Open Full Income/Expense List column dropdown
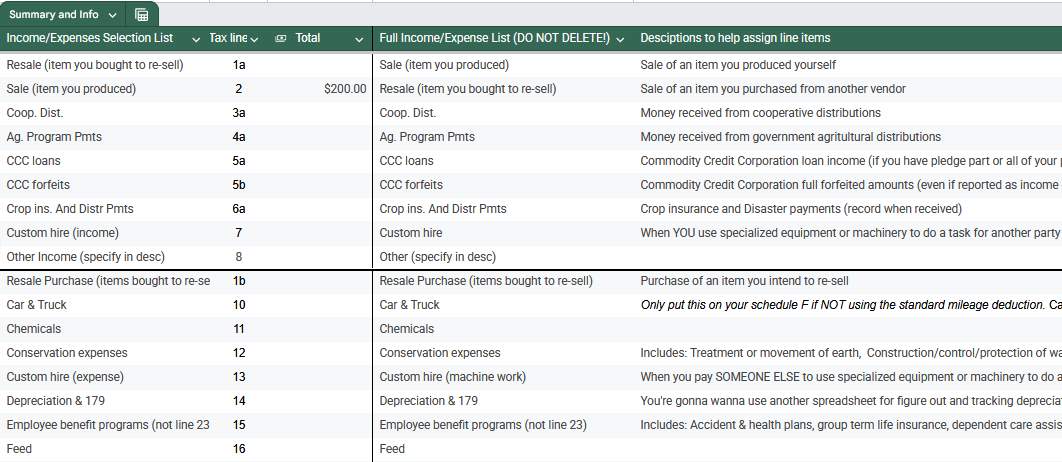Viewport: 1062px width, 462px height. tap(620, 39)
